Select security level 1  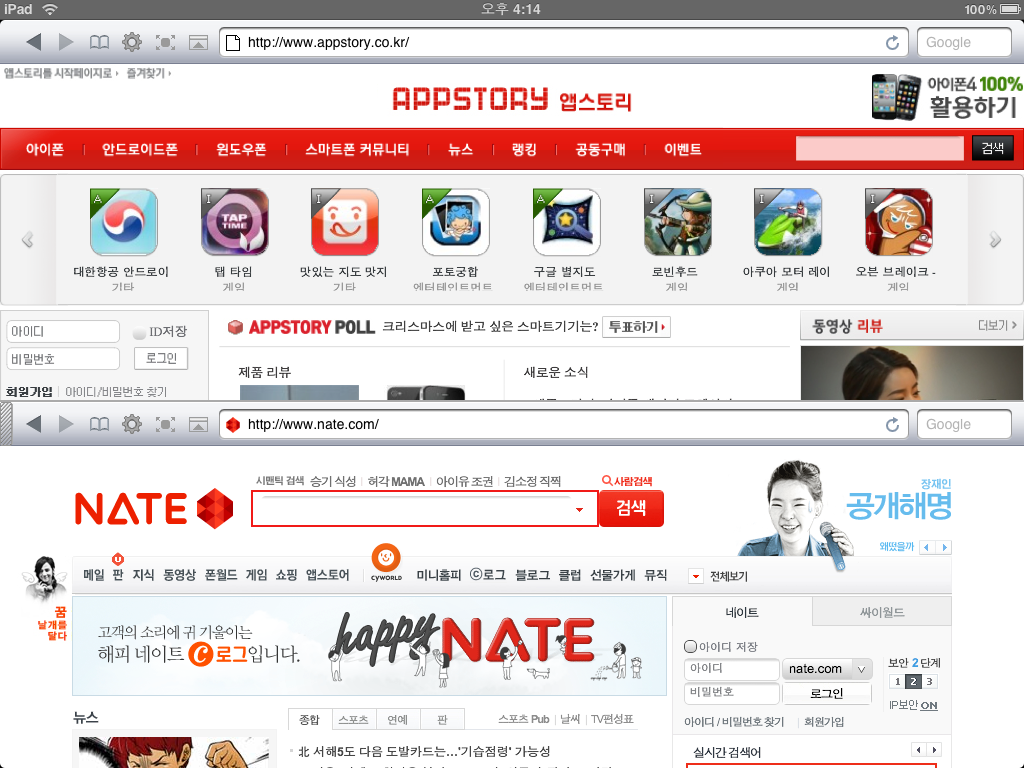pos(897,682)
